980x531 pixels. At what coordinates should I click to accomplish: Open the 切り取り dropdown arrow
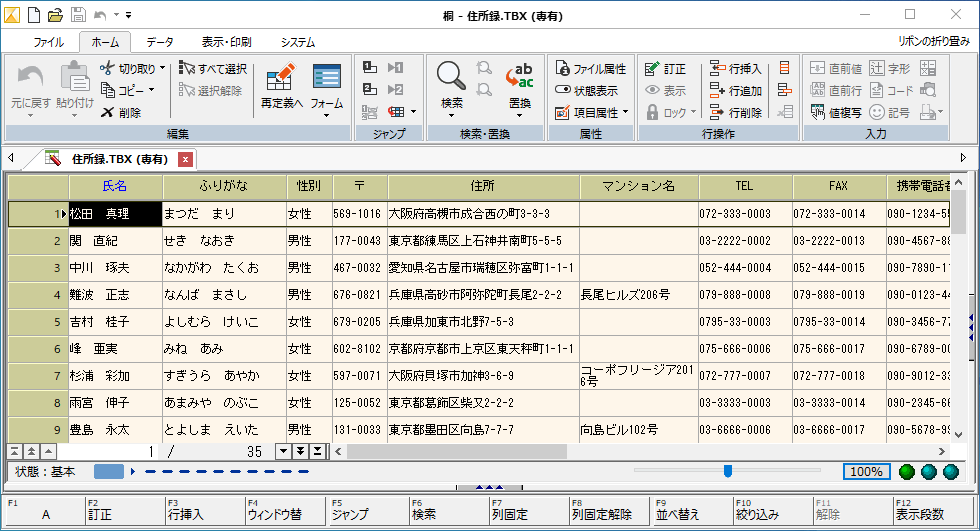[x=162, y=68]
